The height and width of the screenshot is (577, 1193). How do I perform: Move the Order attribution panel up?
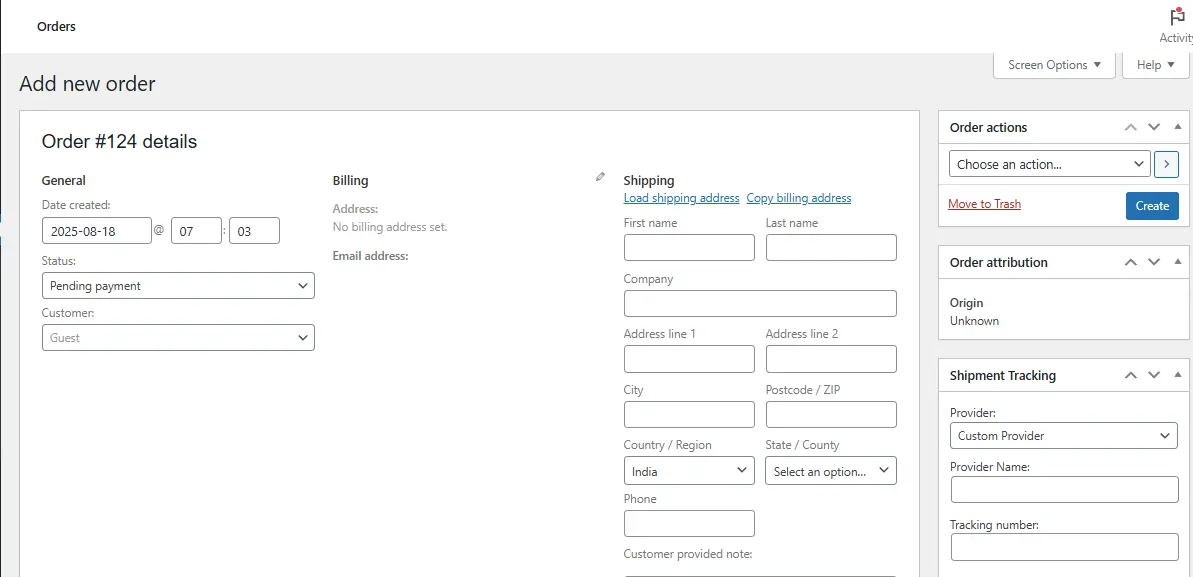[x=1130, y=262]
